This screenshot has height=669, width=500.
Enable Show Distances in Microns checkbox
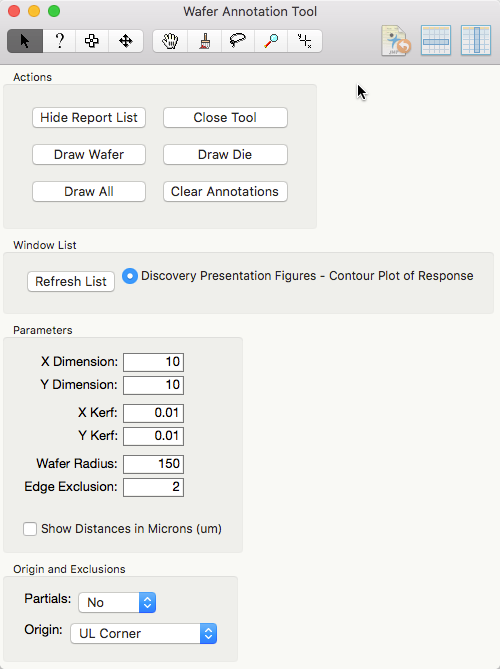tap(30, 529)
